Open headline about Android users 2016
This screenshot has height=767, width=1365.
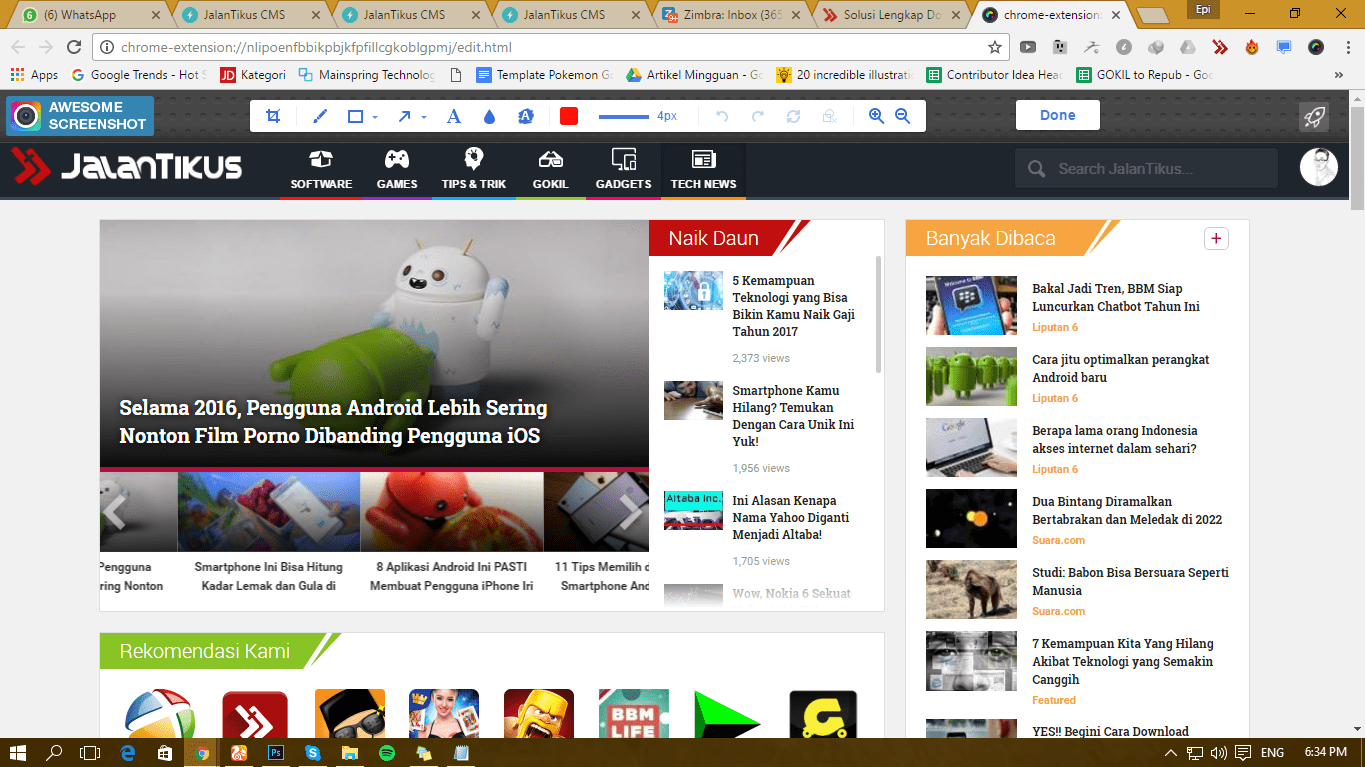(333, 422)
